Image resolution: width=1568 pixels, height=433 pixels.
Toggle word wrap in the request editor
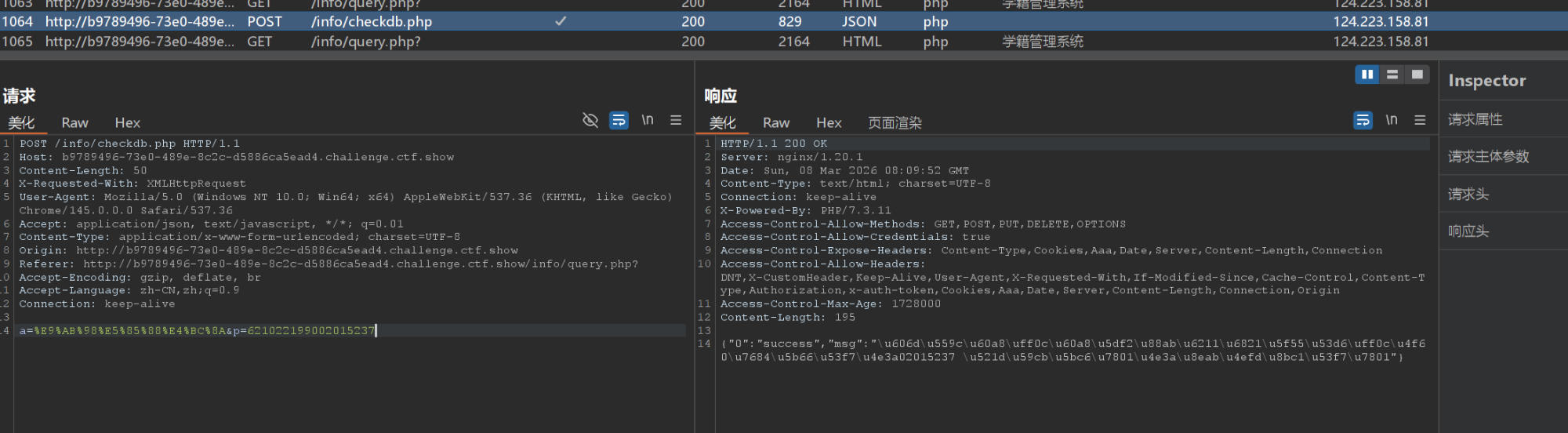click(x=619, y=120)
